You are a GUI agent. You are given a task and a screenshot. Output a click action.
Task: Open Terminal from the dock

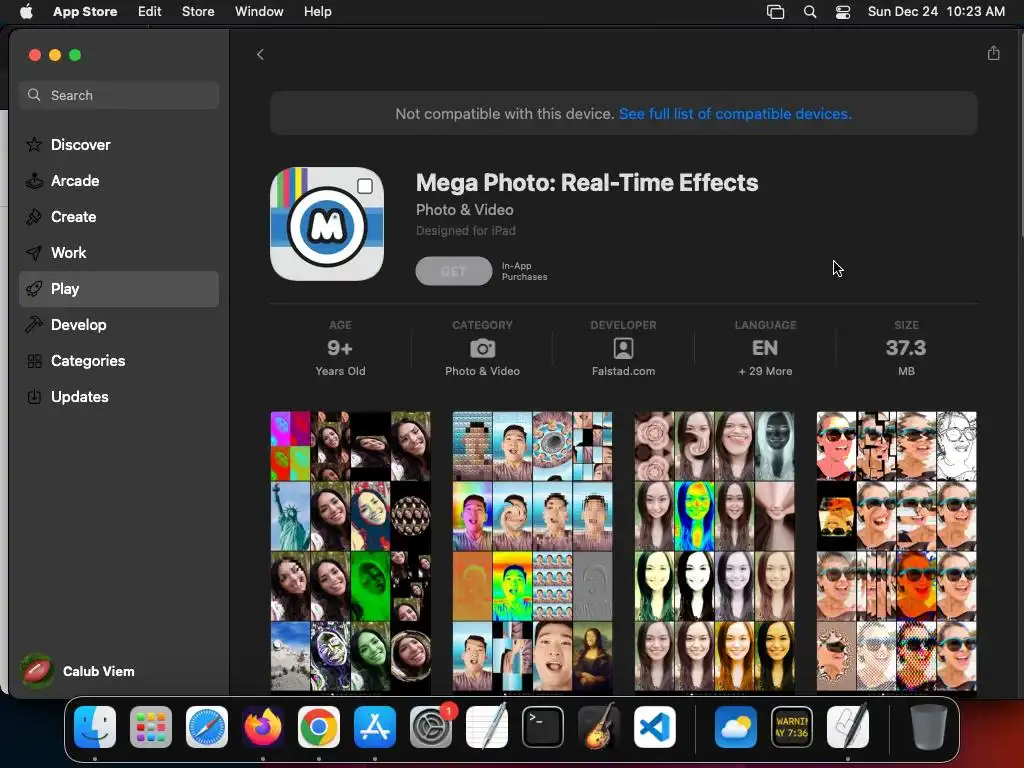tap(543, 727)
